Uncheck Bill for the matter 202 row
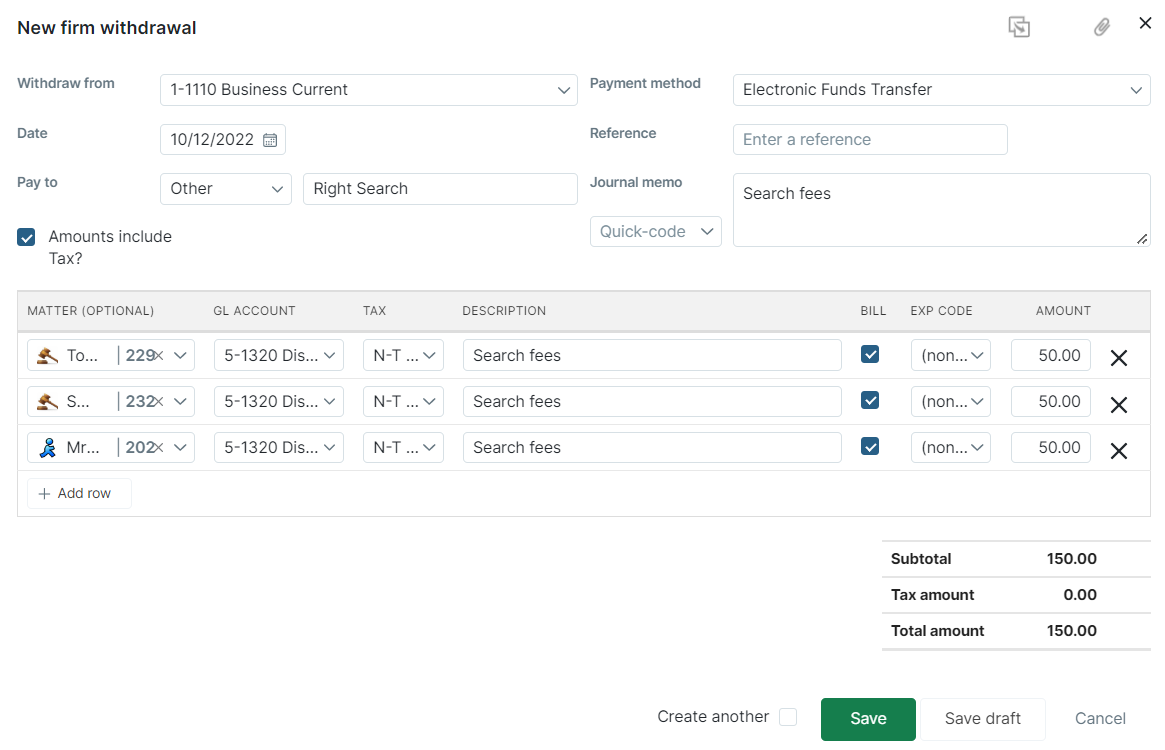The height and width of the screenshot is (750, 1165). tap(870, 447)
